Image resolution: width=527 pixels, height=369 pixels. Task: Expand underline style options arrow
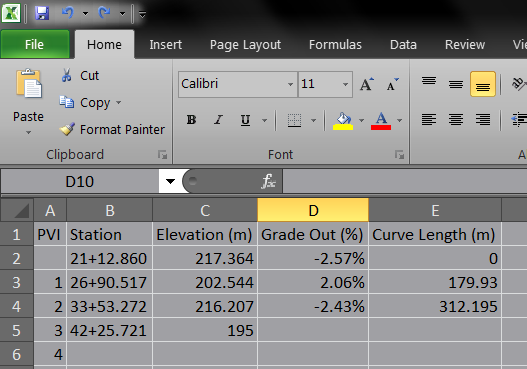[x=265, y=120]
